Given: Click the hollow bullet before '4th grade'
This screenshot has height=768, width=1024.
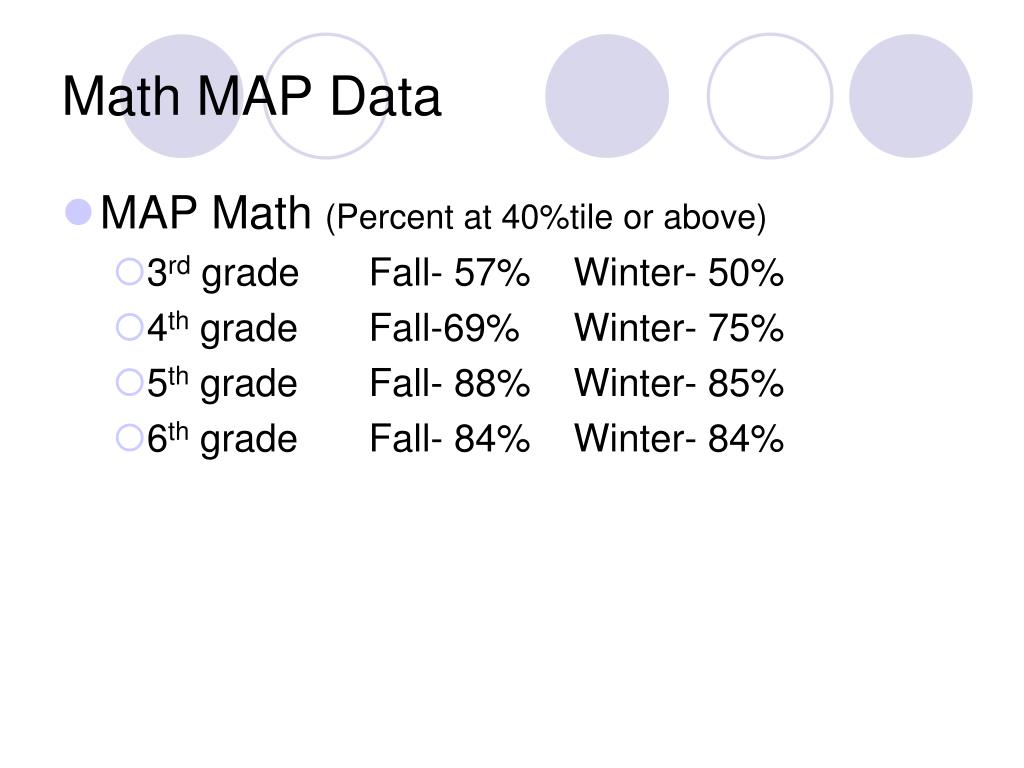Looking at the screenshot, I should click(x=129, y=327).
